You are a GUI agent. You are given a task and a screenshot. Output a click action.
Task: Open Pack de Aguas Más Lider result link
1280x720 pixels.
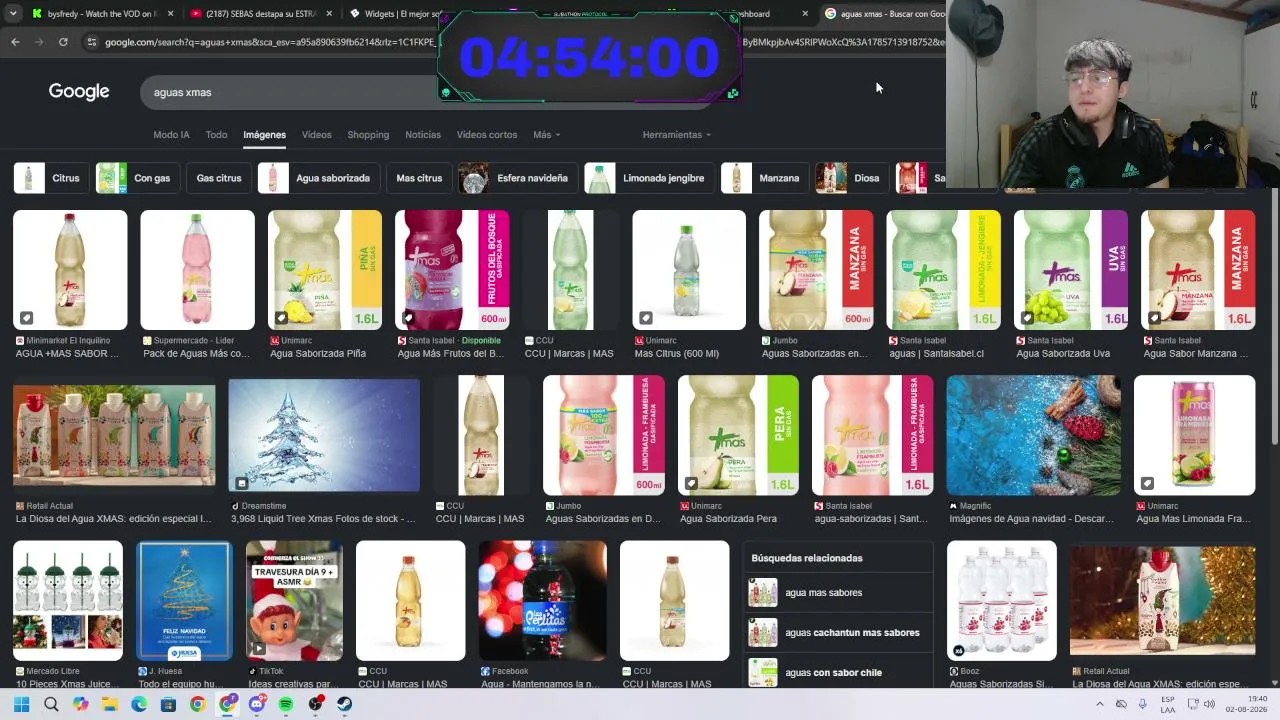tap(197, 354)
